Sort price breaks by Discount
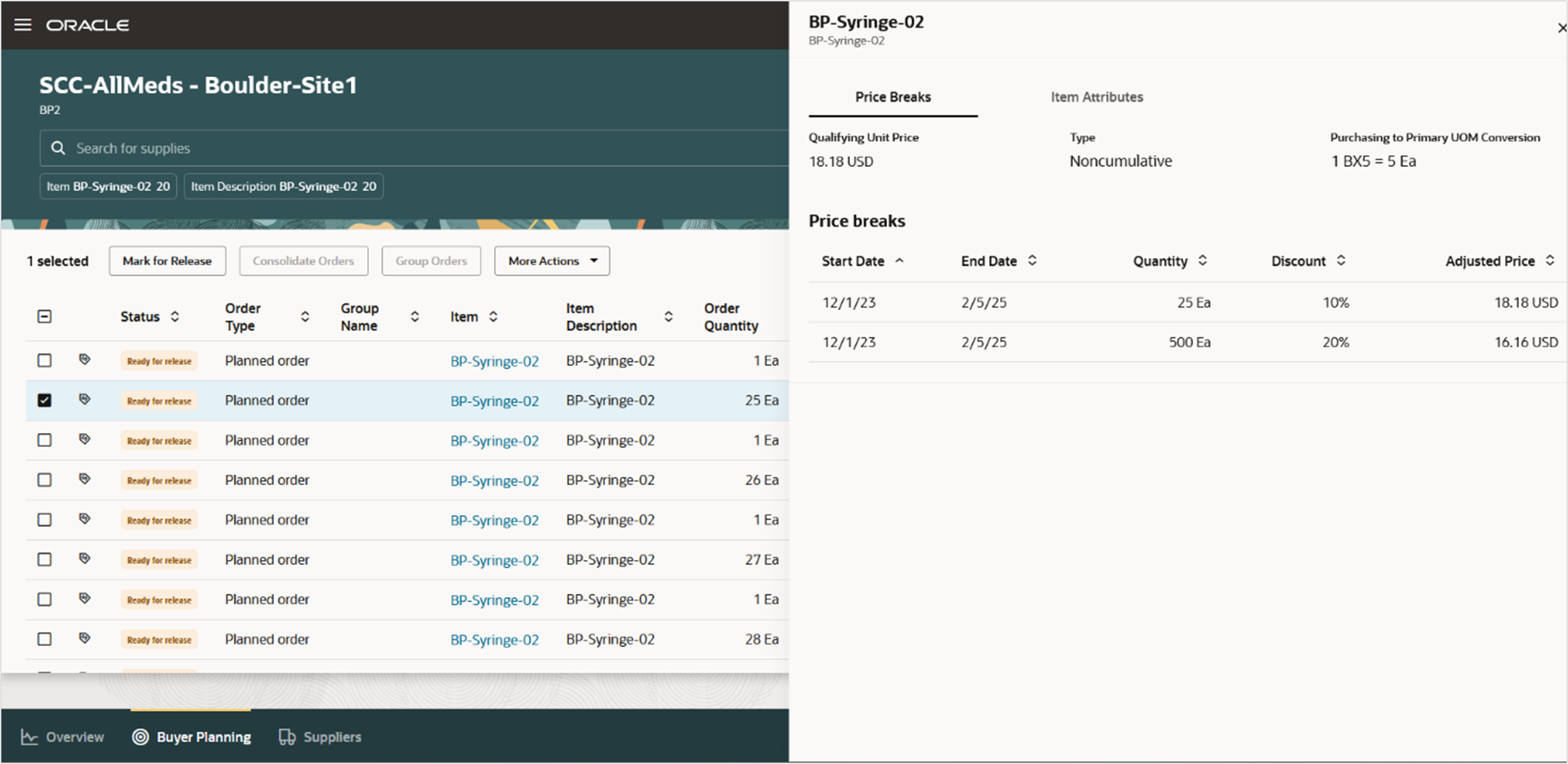 (1341, 261)
